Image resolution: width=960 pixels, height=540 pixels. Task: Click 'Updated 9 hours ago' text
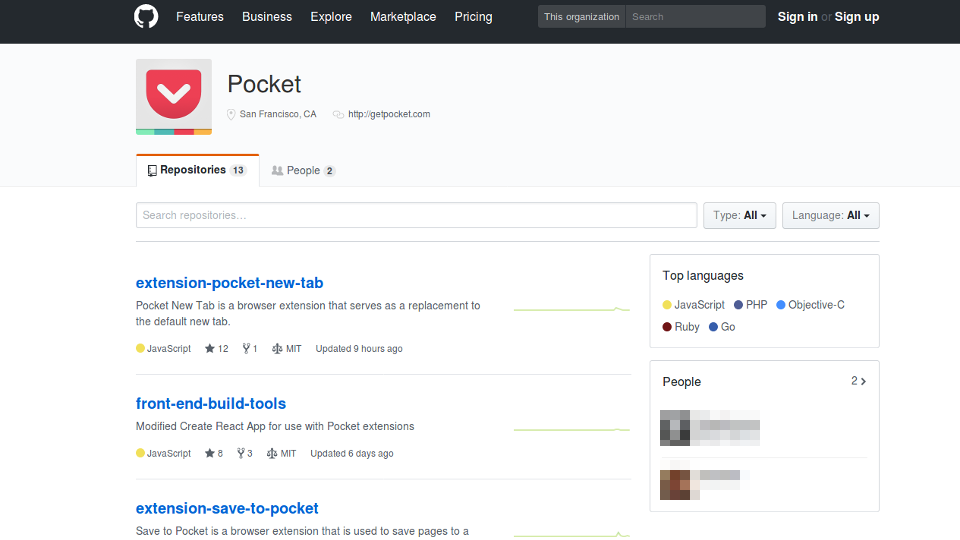point(359,348)
